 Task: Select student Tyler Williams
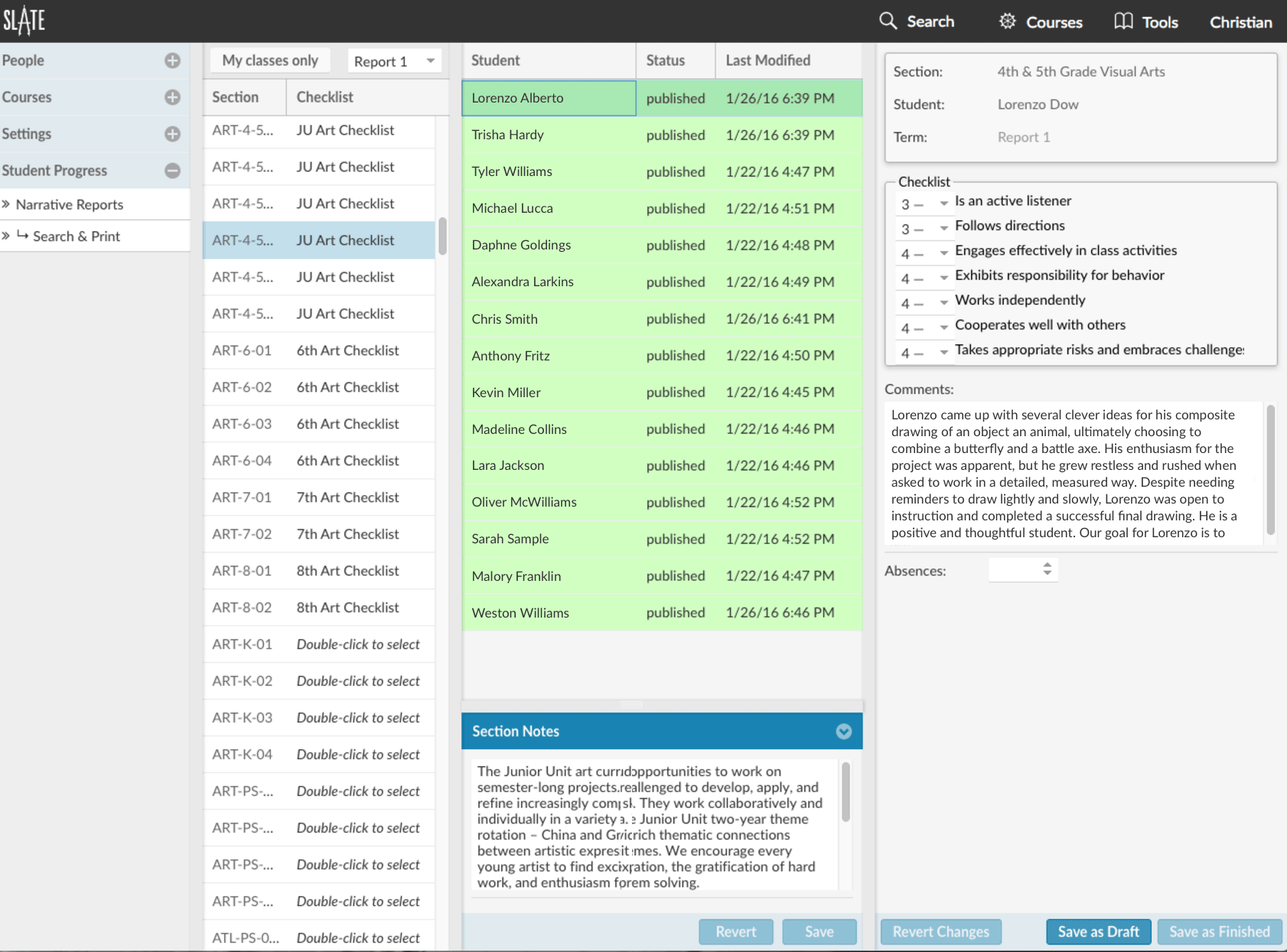click(662, 171)
